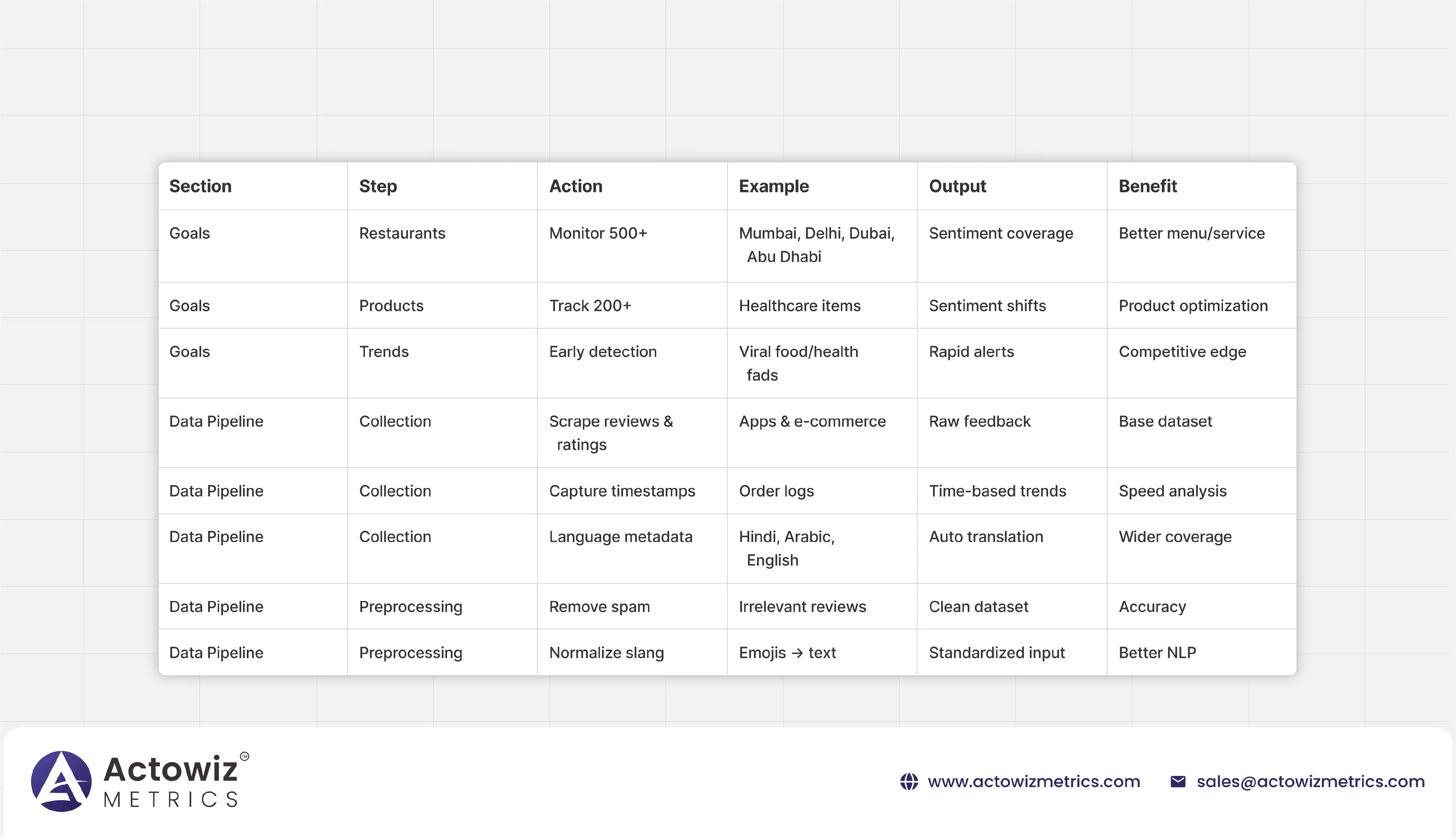Click the envelope mail icon
Viewport: 1456px width, 837px height.
click(1178, 782)
